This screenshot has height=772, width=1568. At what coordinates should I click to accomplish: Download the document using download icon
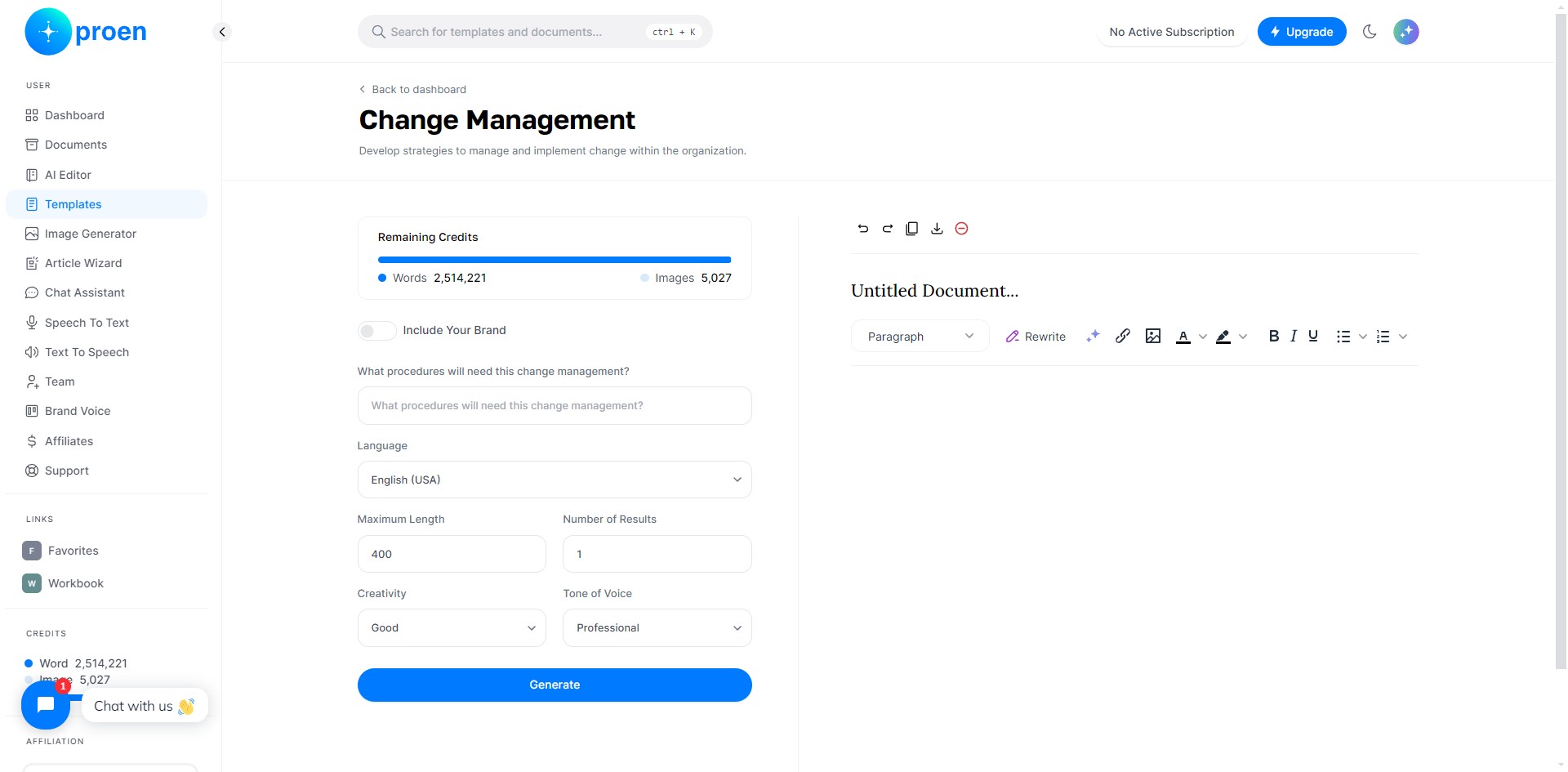[x=937, y=229]
